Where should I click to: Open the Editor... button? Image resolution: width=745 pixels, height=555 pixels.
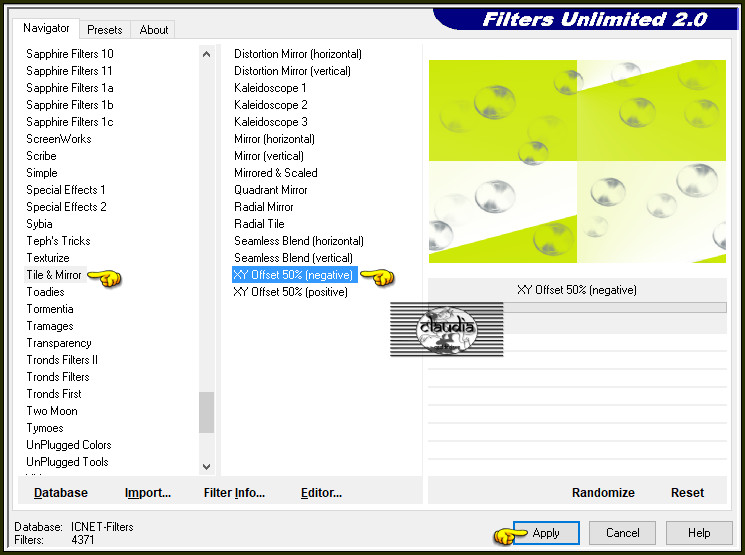click(x=321, y=493)
